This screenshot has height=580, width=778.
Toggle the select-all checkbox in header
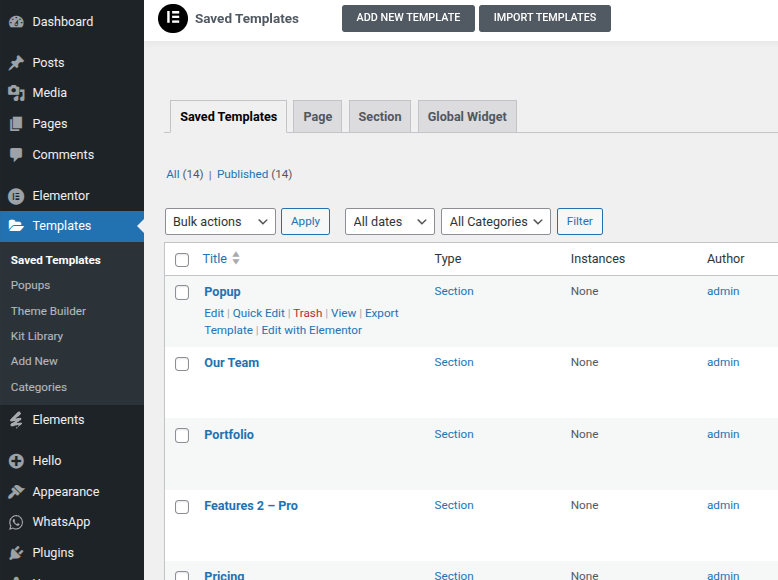182,259
